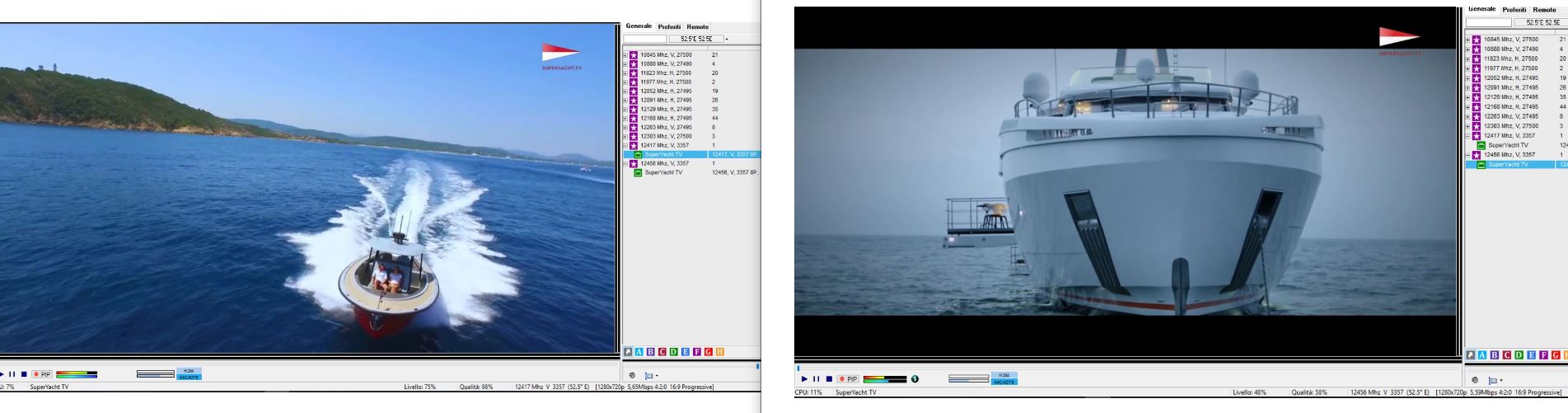Click the 52.5°E satellite selector, right window
The image size is (1568, 413).
pos(1540,22)
